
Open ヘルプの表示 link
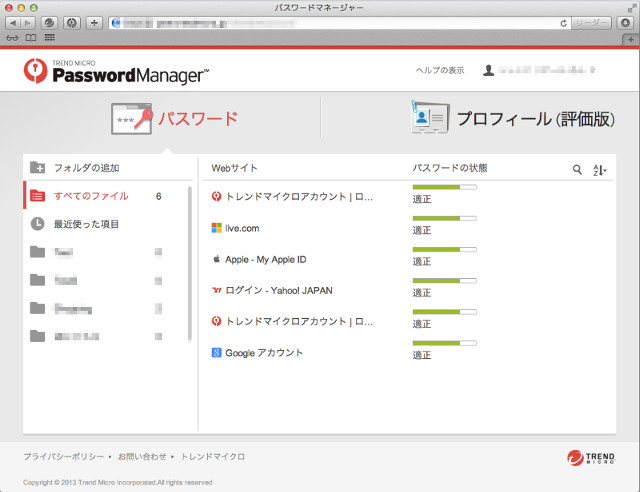coord(440,70)
